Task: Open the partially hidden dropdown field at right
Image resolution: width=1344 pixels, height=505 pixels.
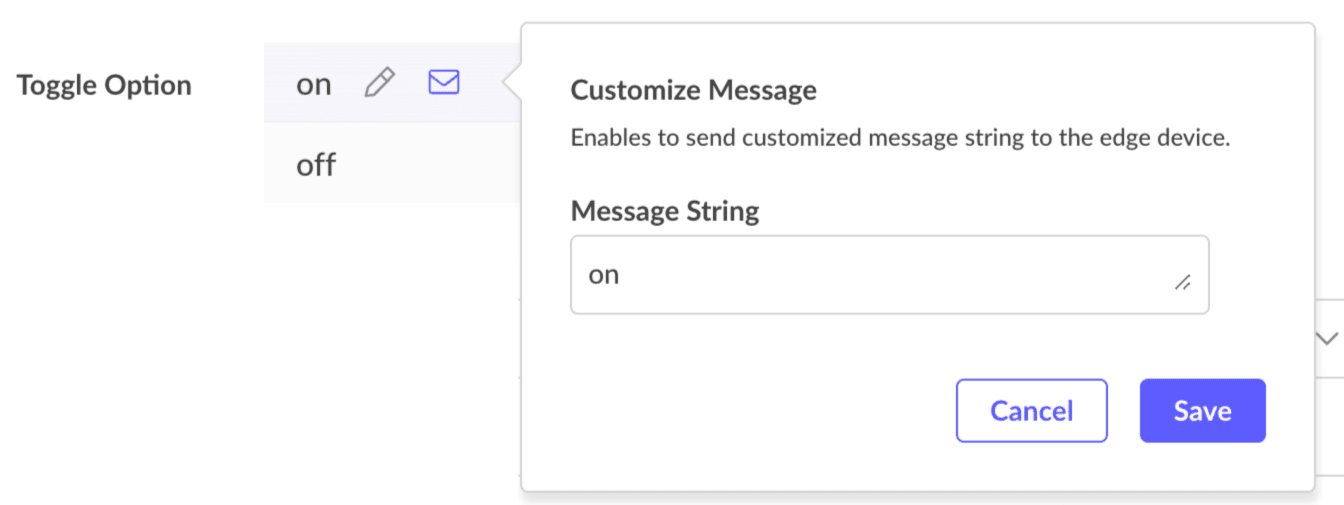Action: [1329, 338]
